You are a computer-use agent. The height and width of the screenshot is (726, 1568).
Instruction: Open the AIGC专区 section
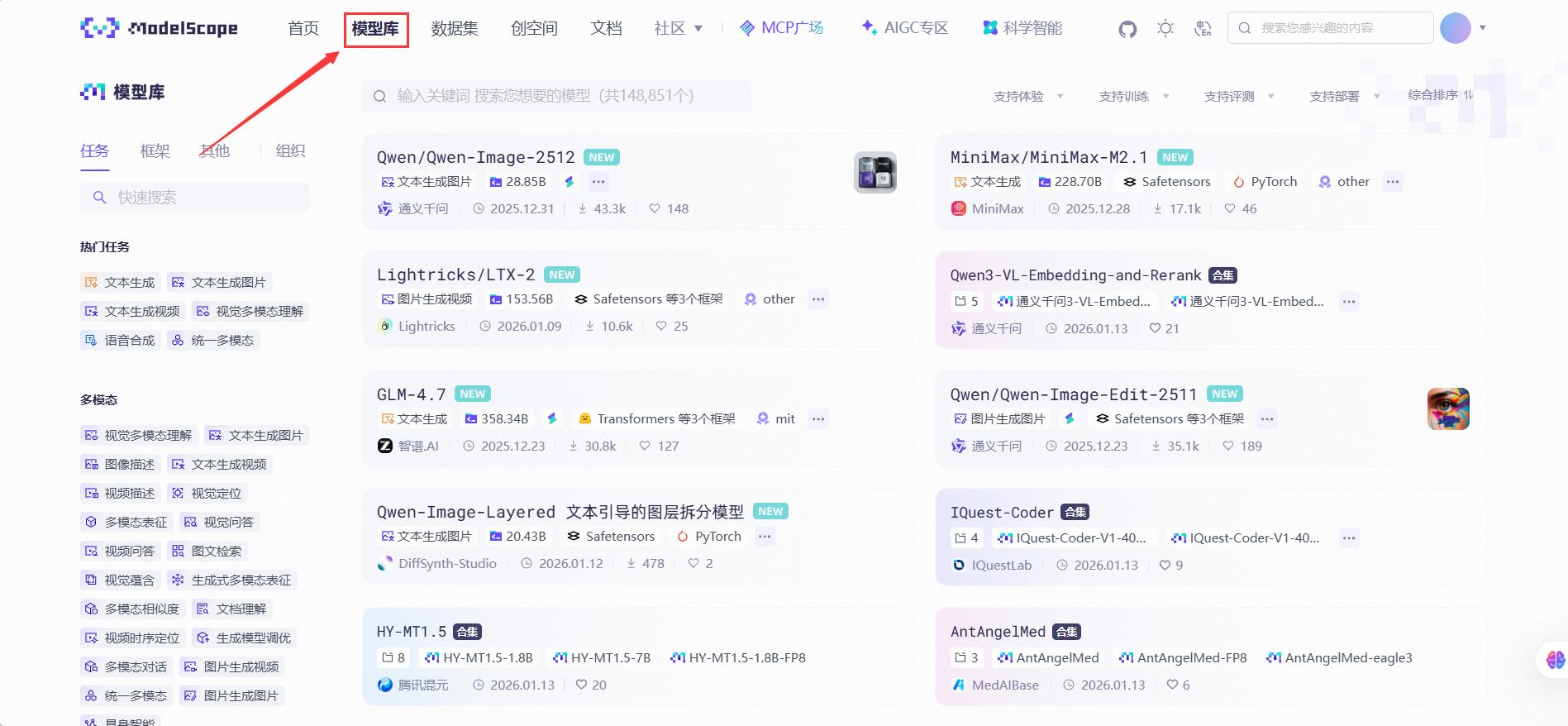904,28
